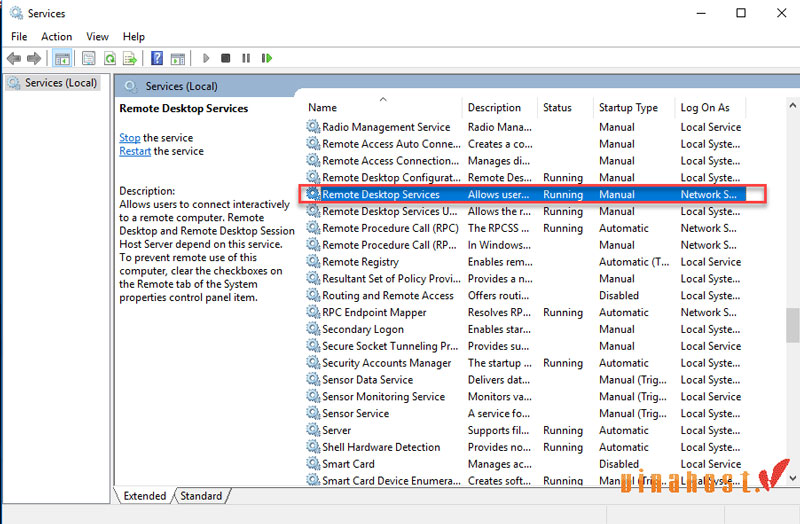Click gear icon of Radio Management Service
The image size is (800, 524).
[x=313, y=126]
